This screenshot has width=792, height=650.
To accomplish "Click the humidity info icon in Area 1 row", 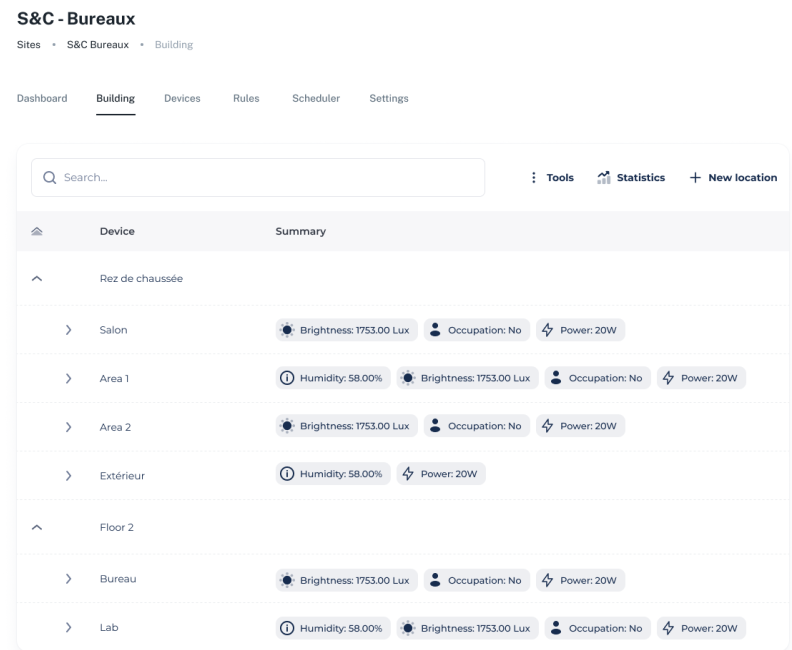I will [285, 378].
